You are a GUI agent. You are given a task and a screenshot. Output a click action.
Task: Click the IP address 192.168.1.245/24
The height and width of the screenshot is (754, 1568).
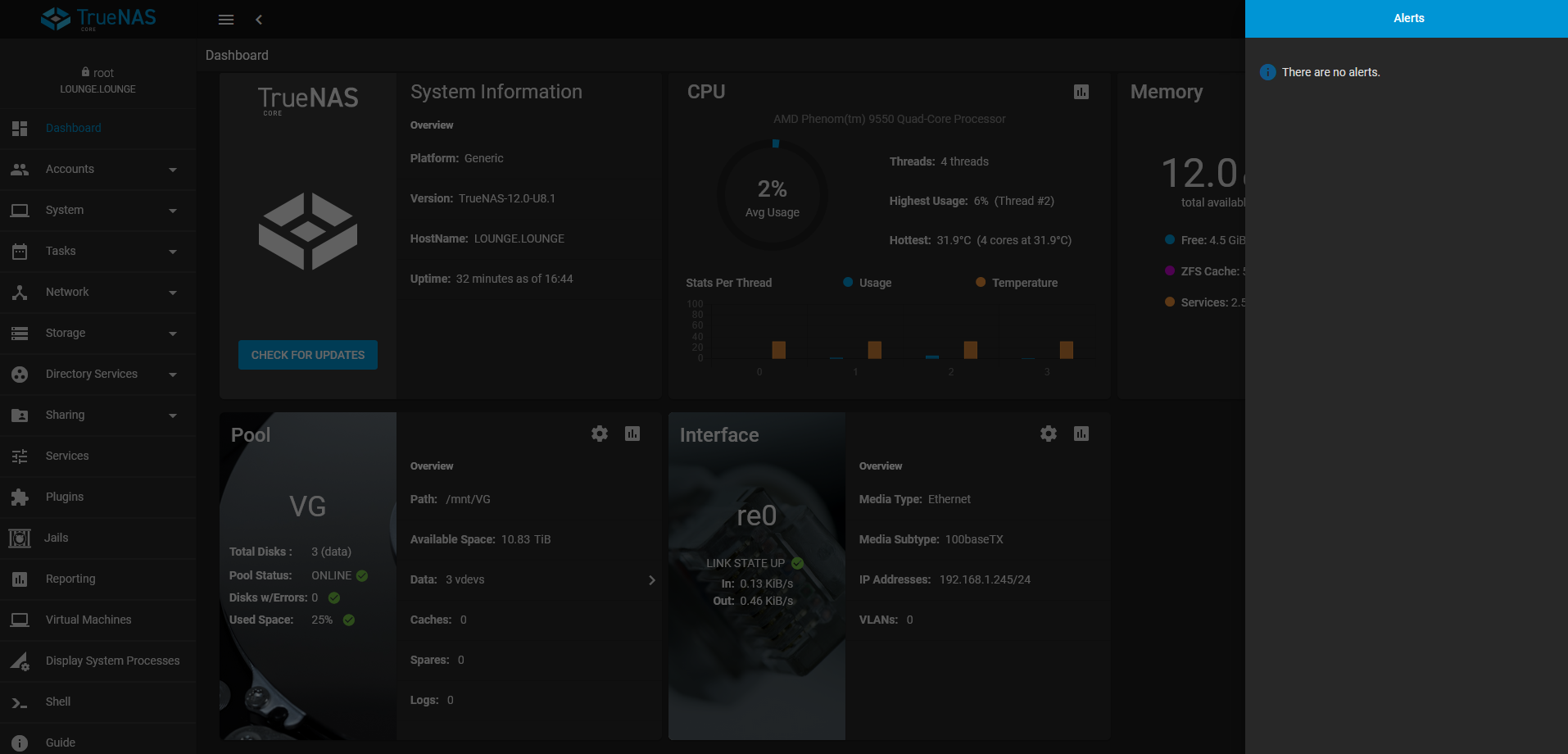985,579
